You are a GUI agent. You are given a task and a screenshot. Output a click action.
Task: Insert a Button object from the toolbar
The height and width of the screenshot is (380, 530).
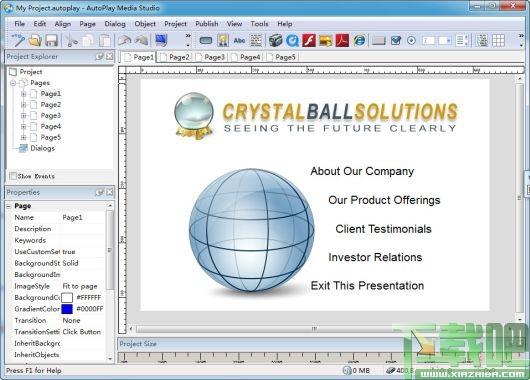click(206, 41)
